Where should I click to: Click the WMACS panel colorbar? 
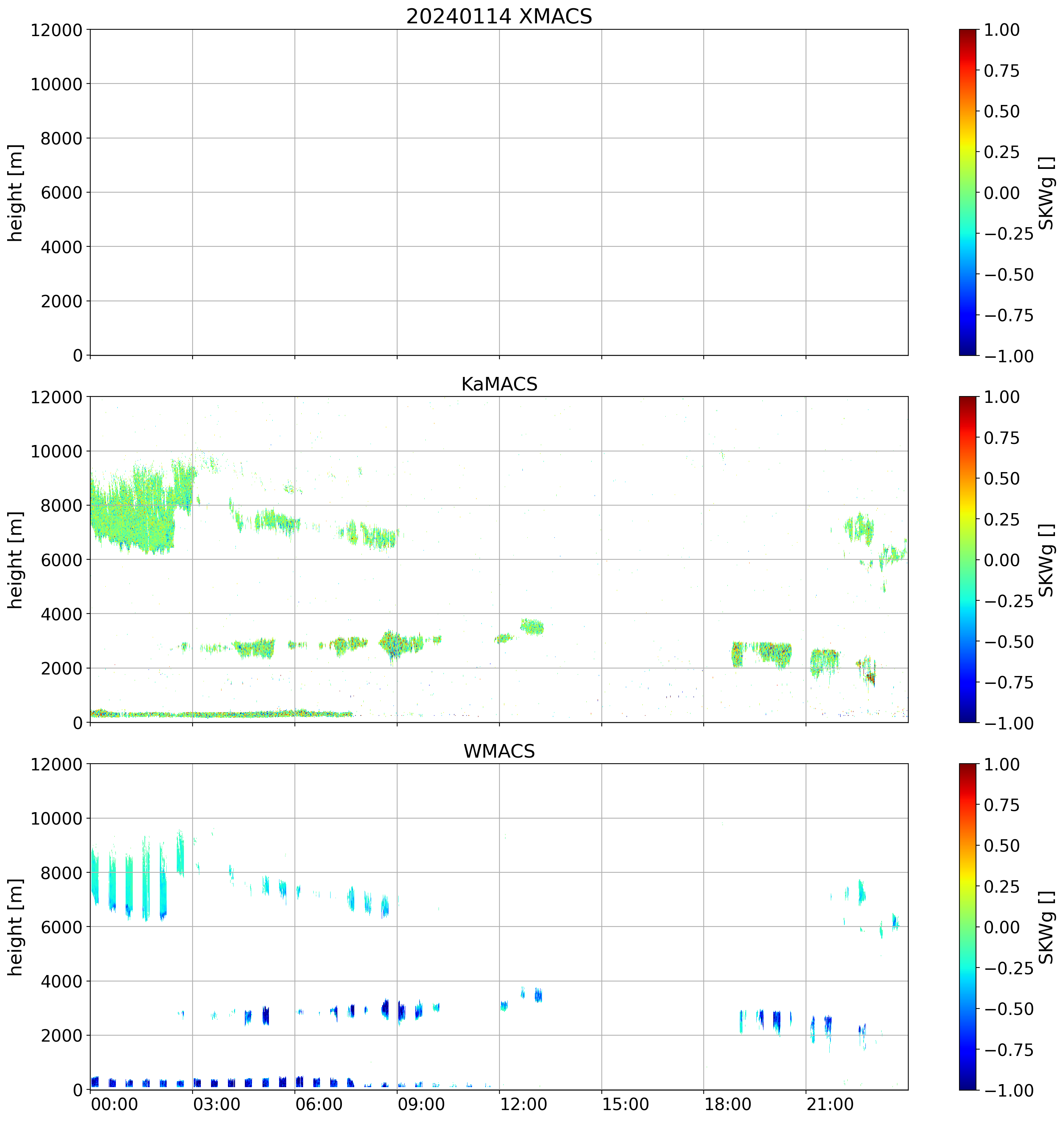(968, 927)
